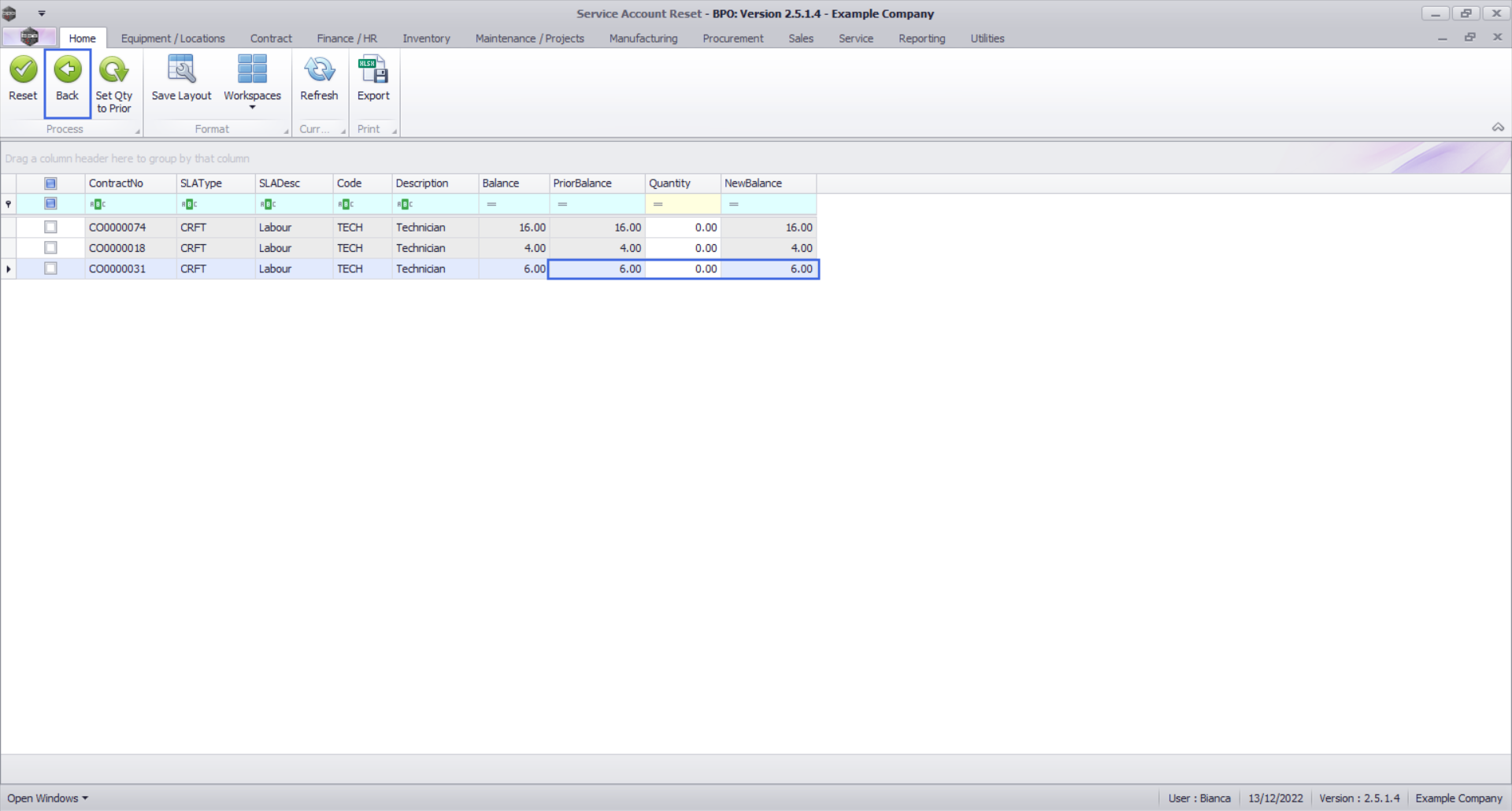
Task: Open the Manufacturing ribbon tab
Action: coord(643,39)
